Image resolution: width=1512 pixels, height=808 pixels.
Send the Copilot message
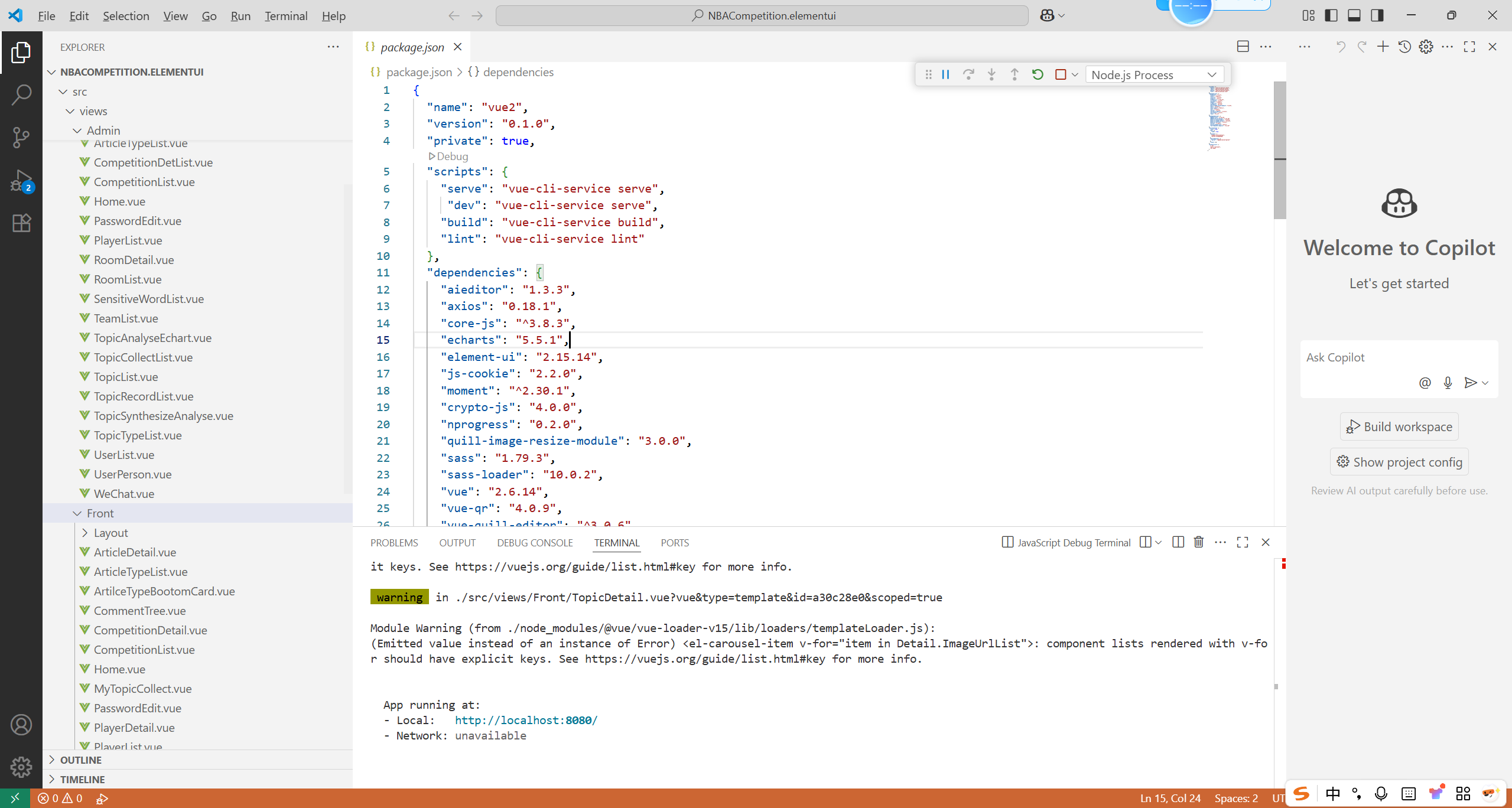tap(1471, 383)
